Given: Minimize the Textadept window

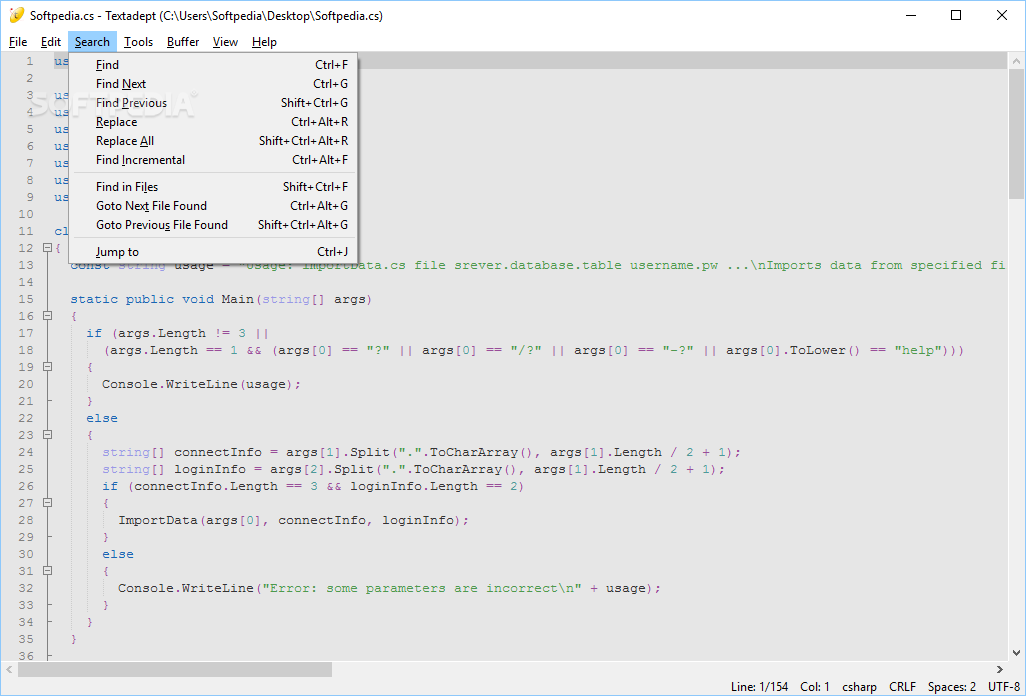Looking at the screenshot, I should (x=910, y=15).
